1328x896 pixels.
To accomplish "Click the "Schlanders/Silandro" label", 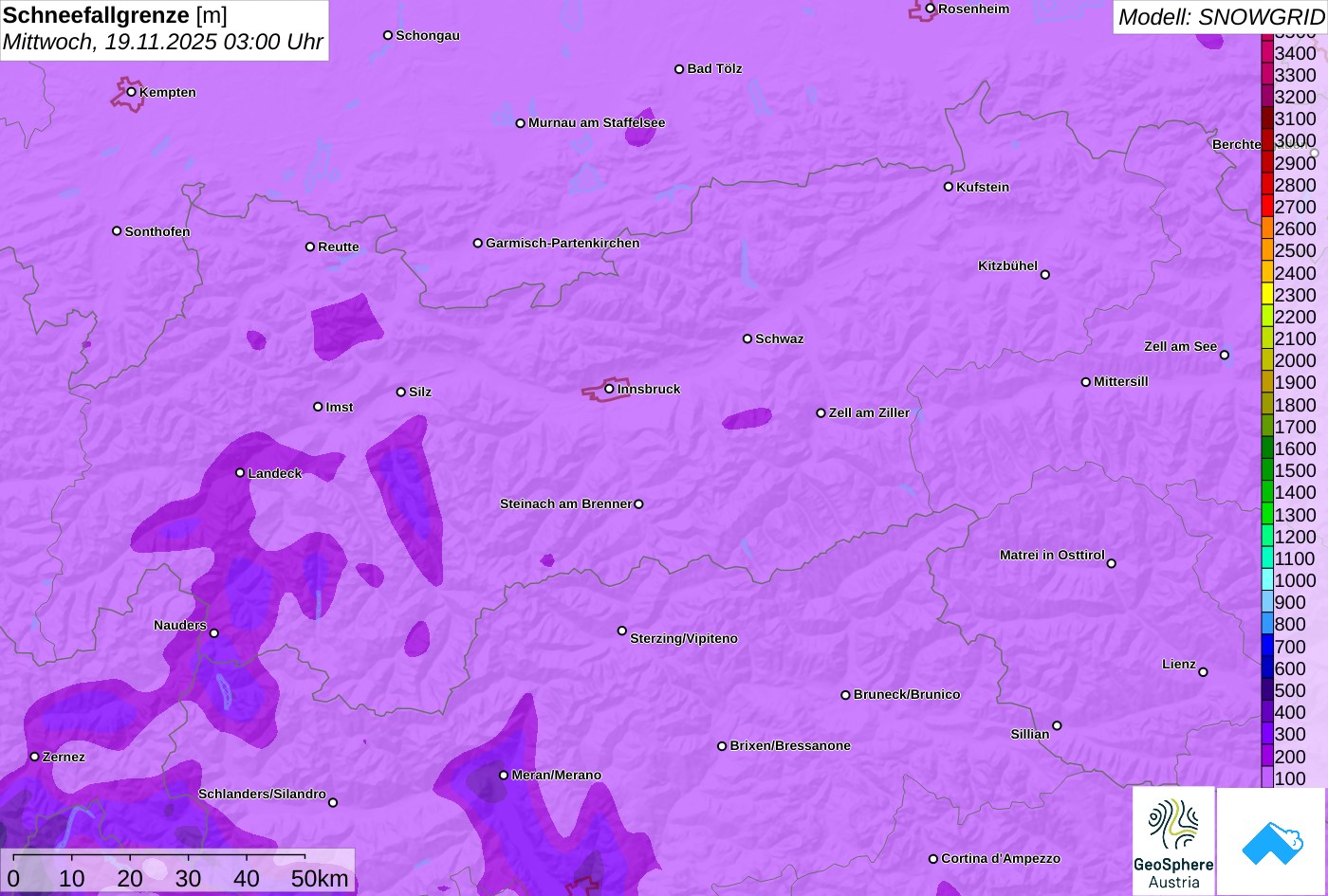I will 262,794.
